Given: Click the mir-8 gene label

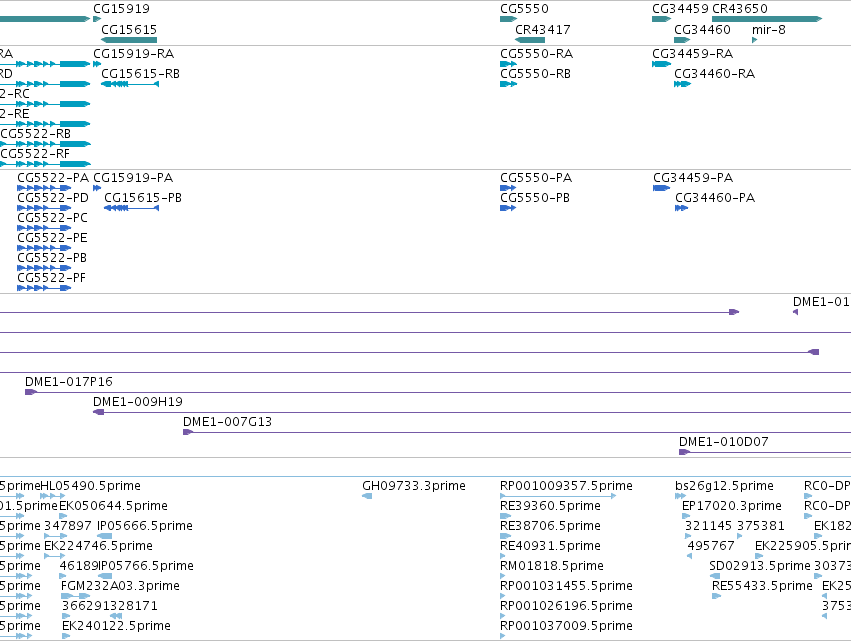Looking at the screenshot, I should click(x=769, y=30).
